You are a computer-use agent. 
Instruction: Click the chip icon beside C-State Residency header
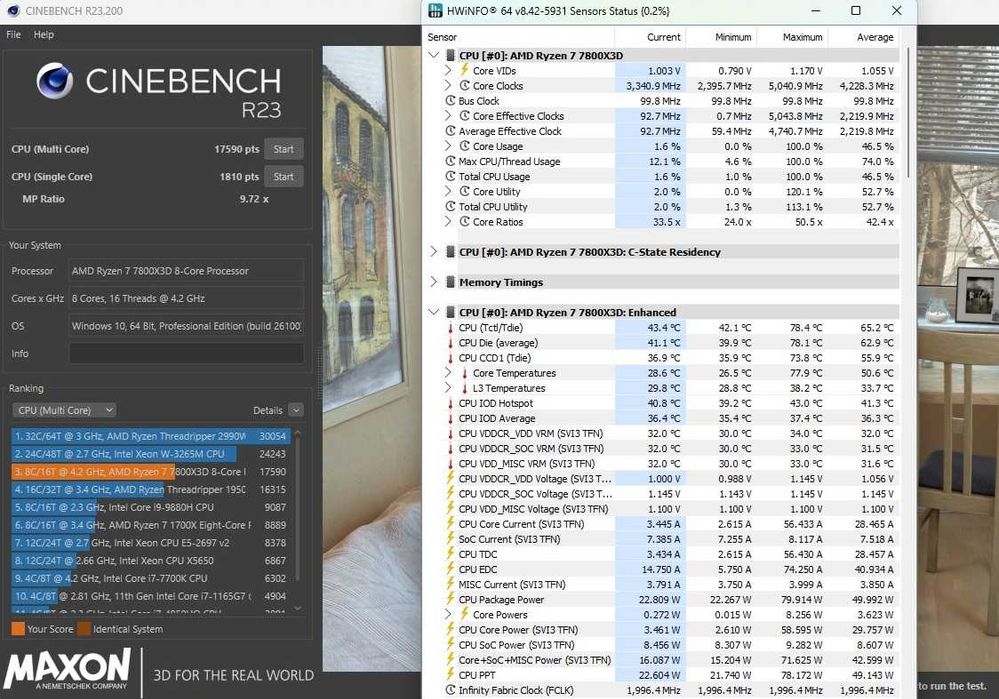450,252
